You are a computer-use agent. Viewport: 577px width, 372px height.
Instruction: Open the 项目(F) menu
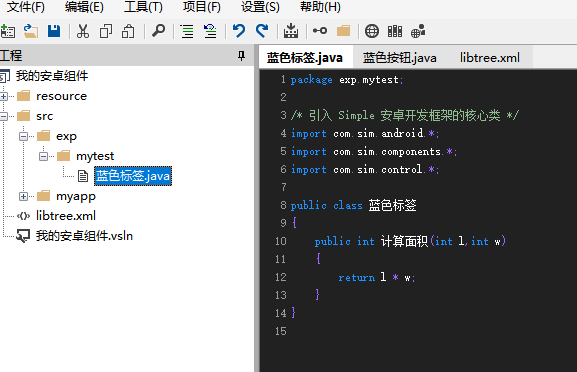(x=202, y=7)
